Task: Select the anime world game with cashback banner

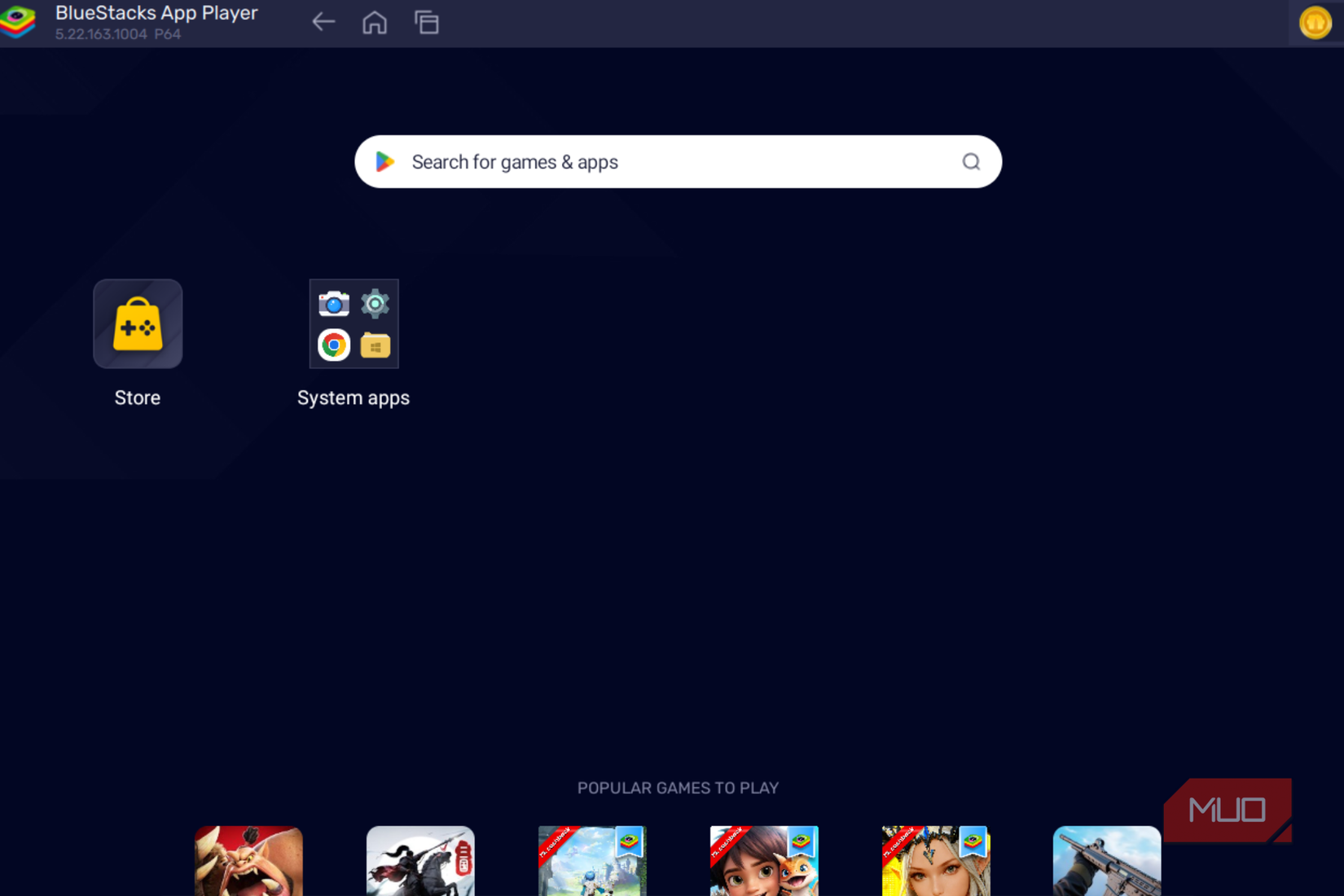Action: click(x=592, y=867)
